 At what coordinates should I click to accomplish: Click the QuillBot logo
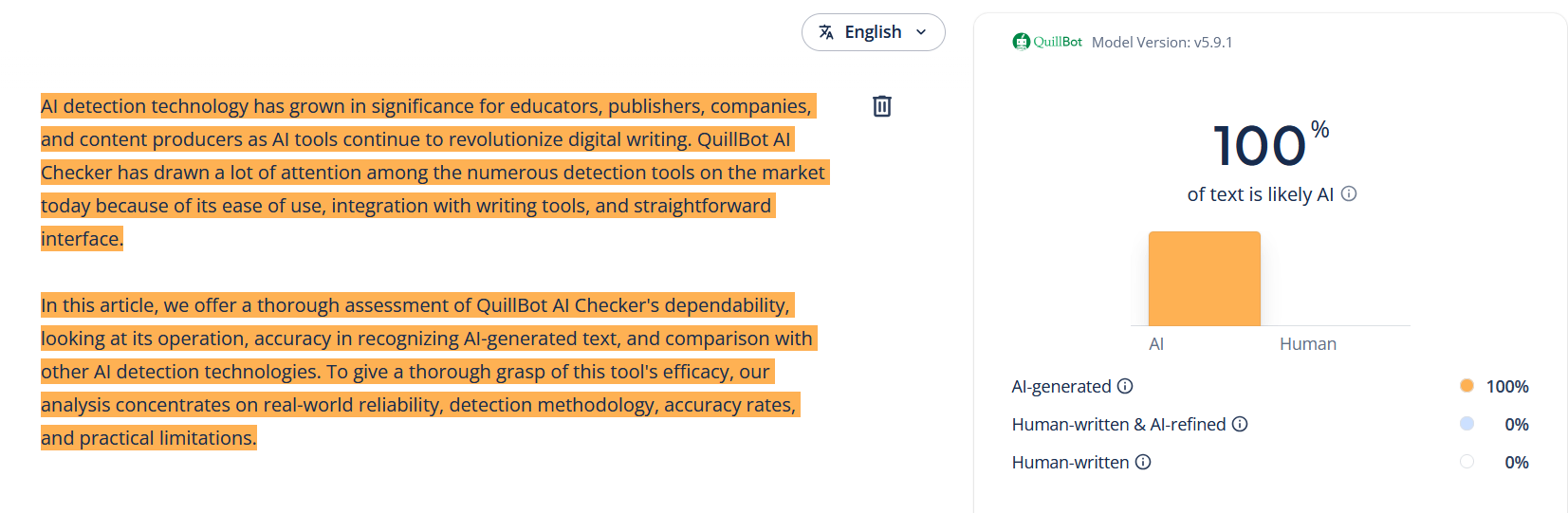[1047, 42]
